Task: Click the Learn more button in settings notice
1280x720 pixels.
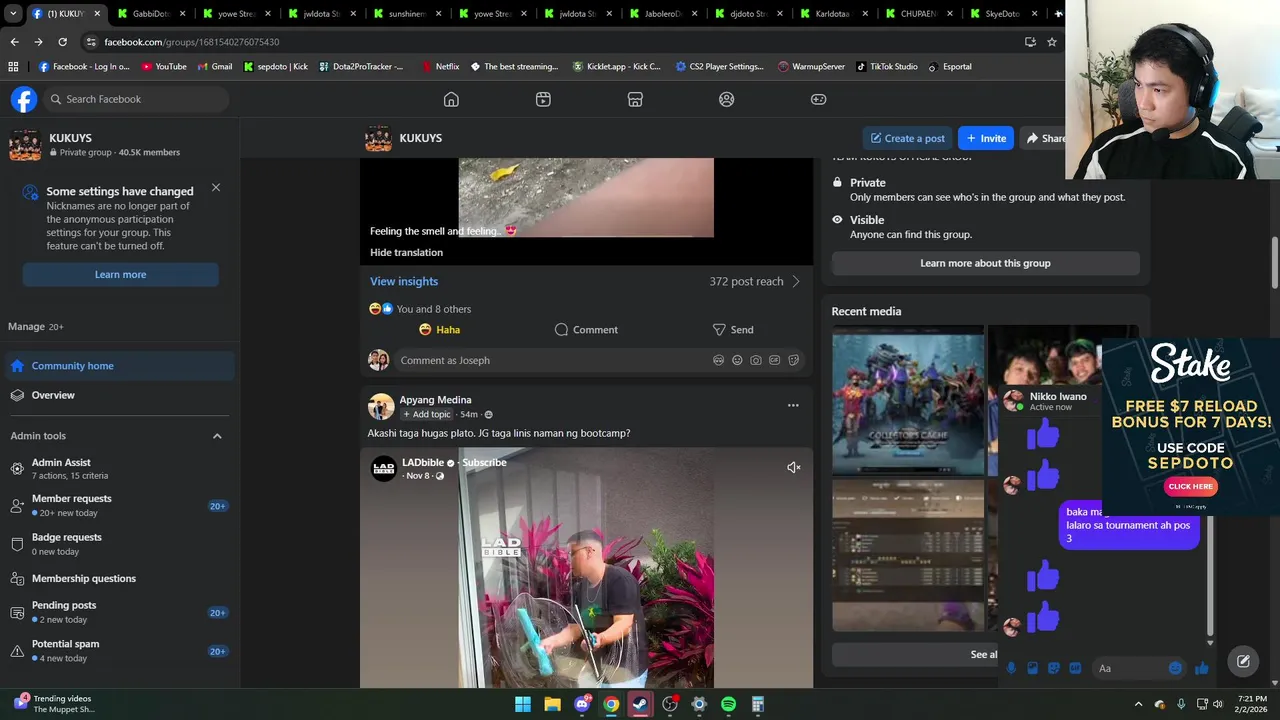Action: coord(120,274)
